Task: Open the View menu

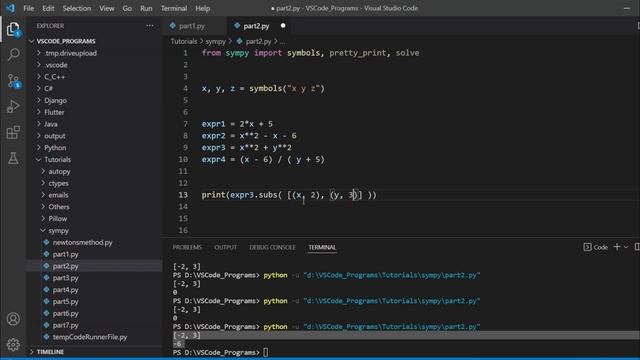Action: [107, 8]
